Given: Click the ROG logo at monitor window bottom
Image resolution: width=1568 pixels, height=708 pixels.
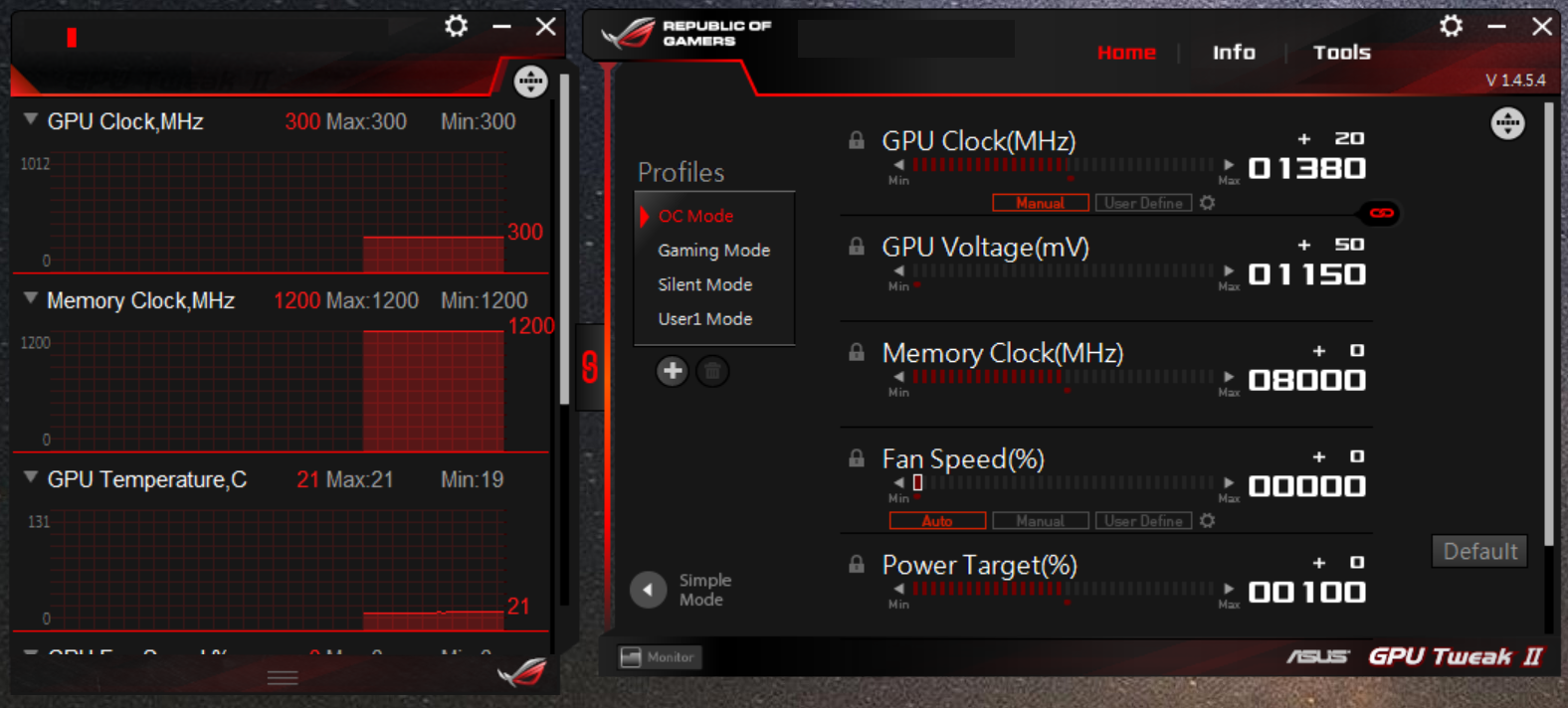Looking at the screenshot, I should 522,673.
